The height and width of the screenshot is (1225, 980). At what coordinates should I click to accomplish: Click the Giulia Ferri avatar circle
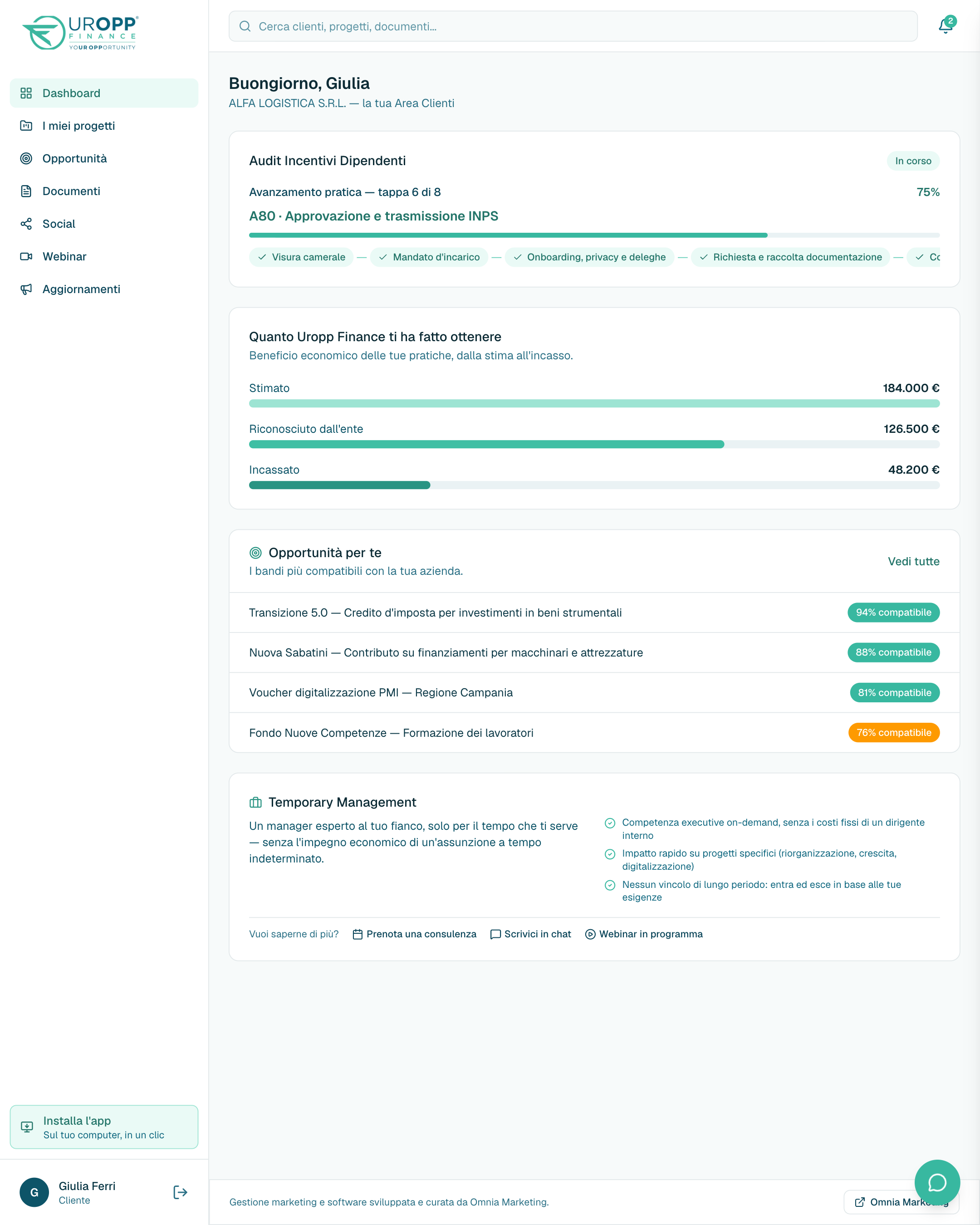coord(34,1192)
